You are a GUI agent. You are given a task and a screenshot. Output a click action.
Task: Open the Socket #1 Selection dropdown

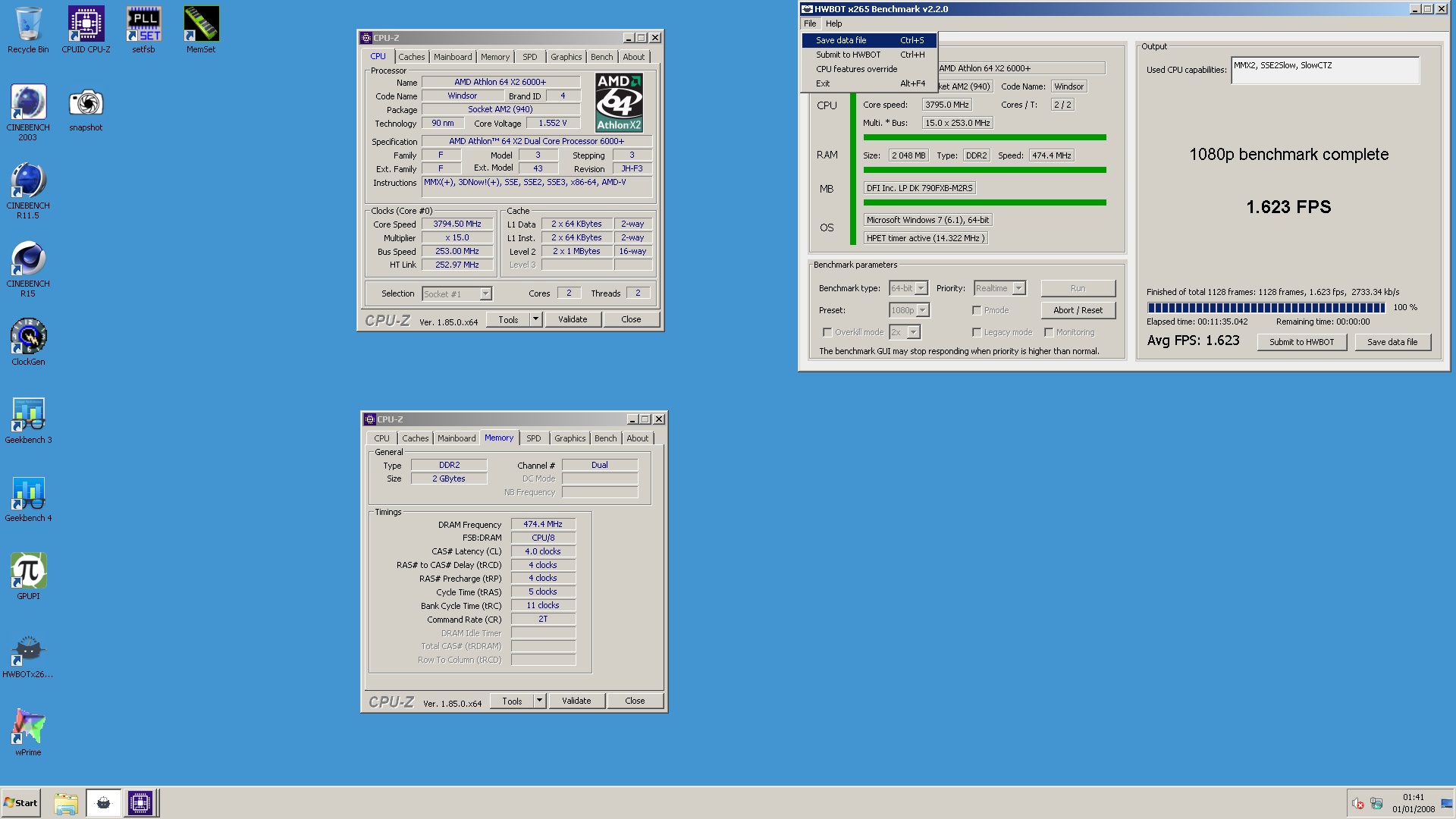coord(457,294)
